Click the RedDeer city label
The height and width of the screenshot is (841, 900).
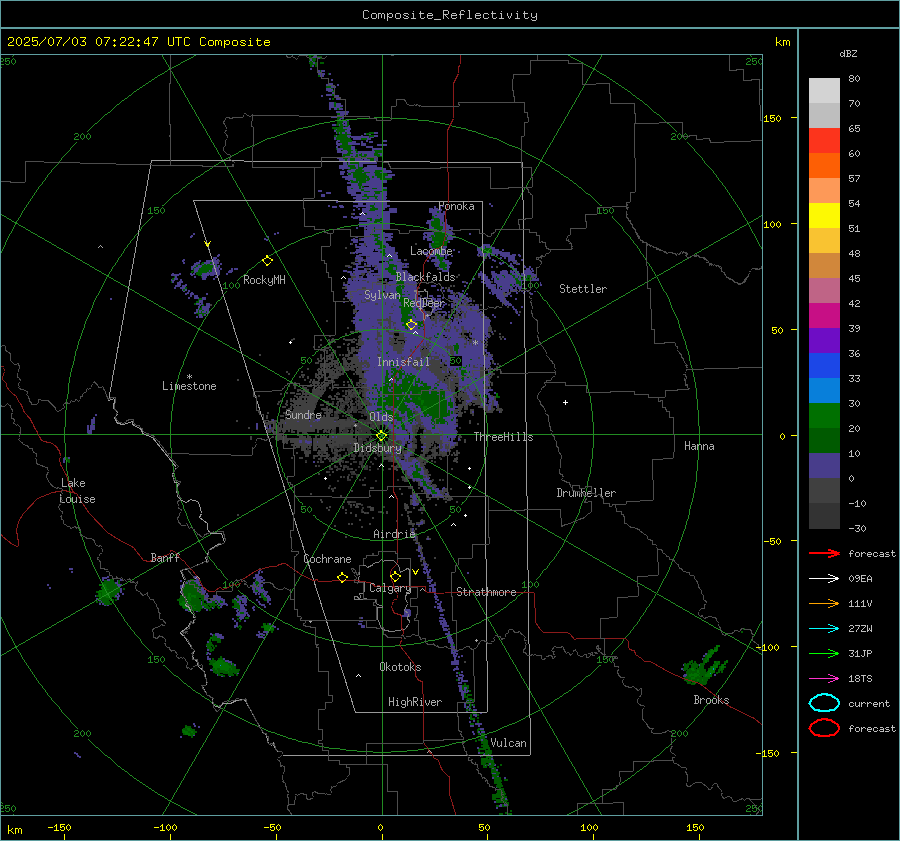tap(424, 303)
